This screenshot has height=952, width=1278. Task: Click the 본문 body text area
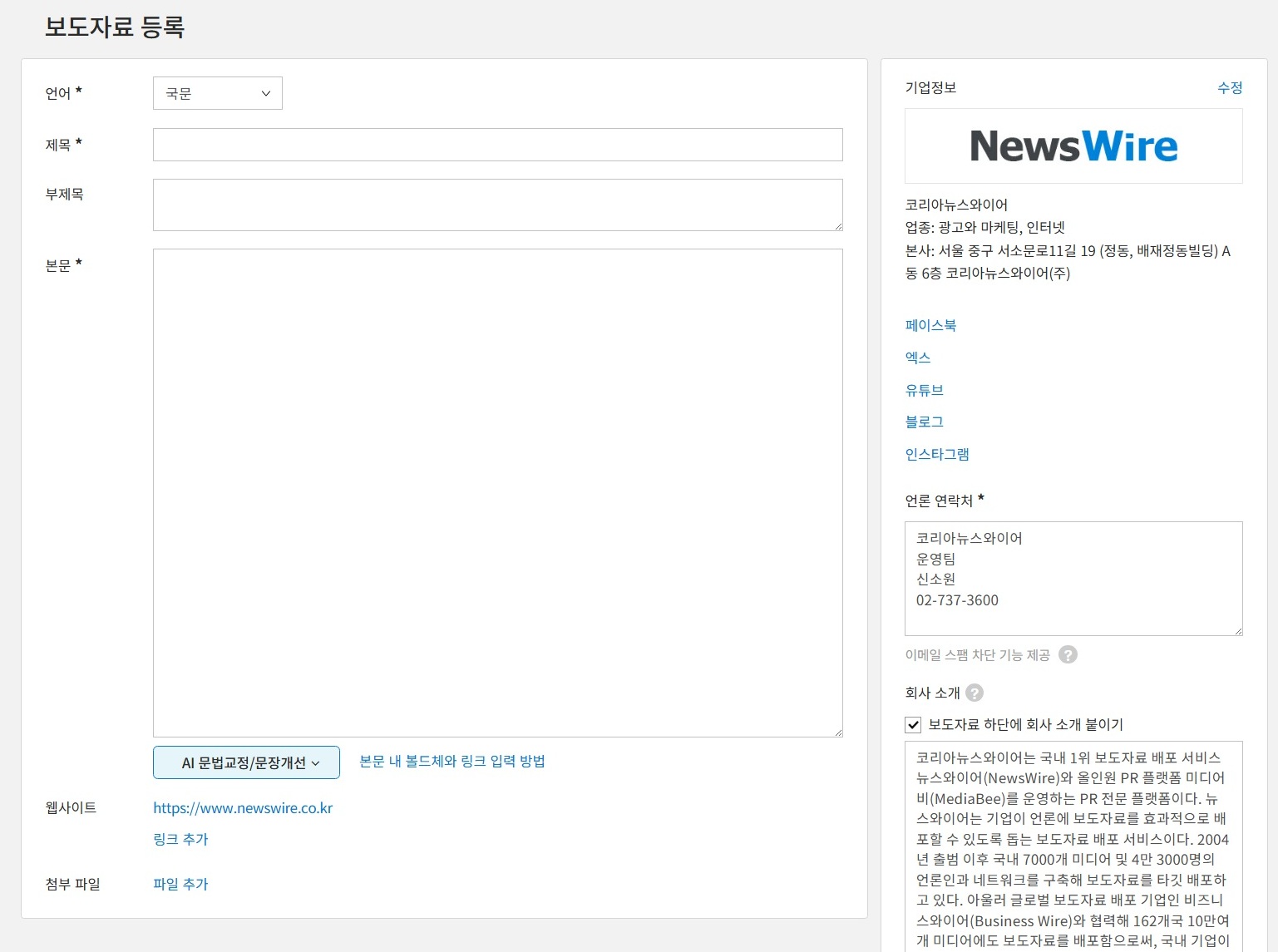coord(497,493)
